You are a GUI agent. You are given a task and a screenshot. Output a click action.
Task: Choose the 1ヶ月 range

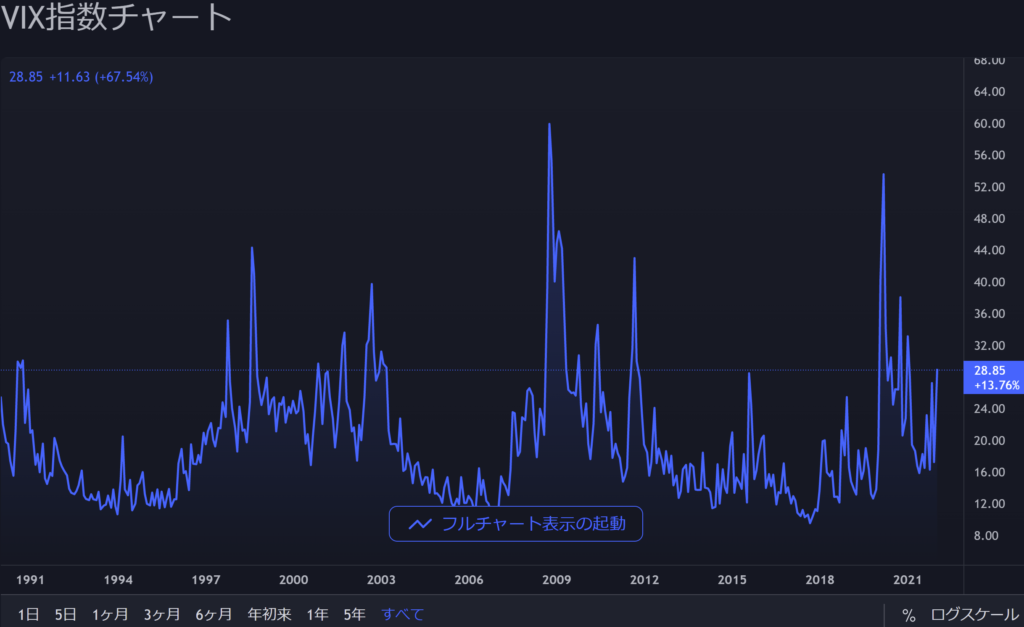109,615
